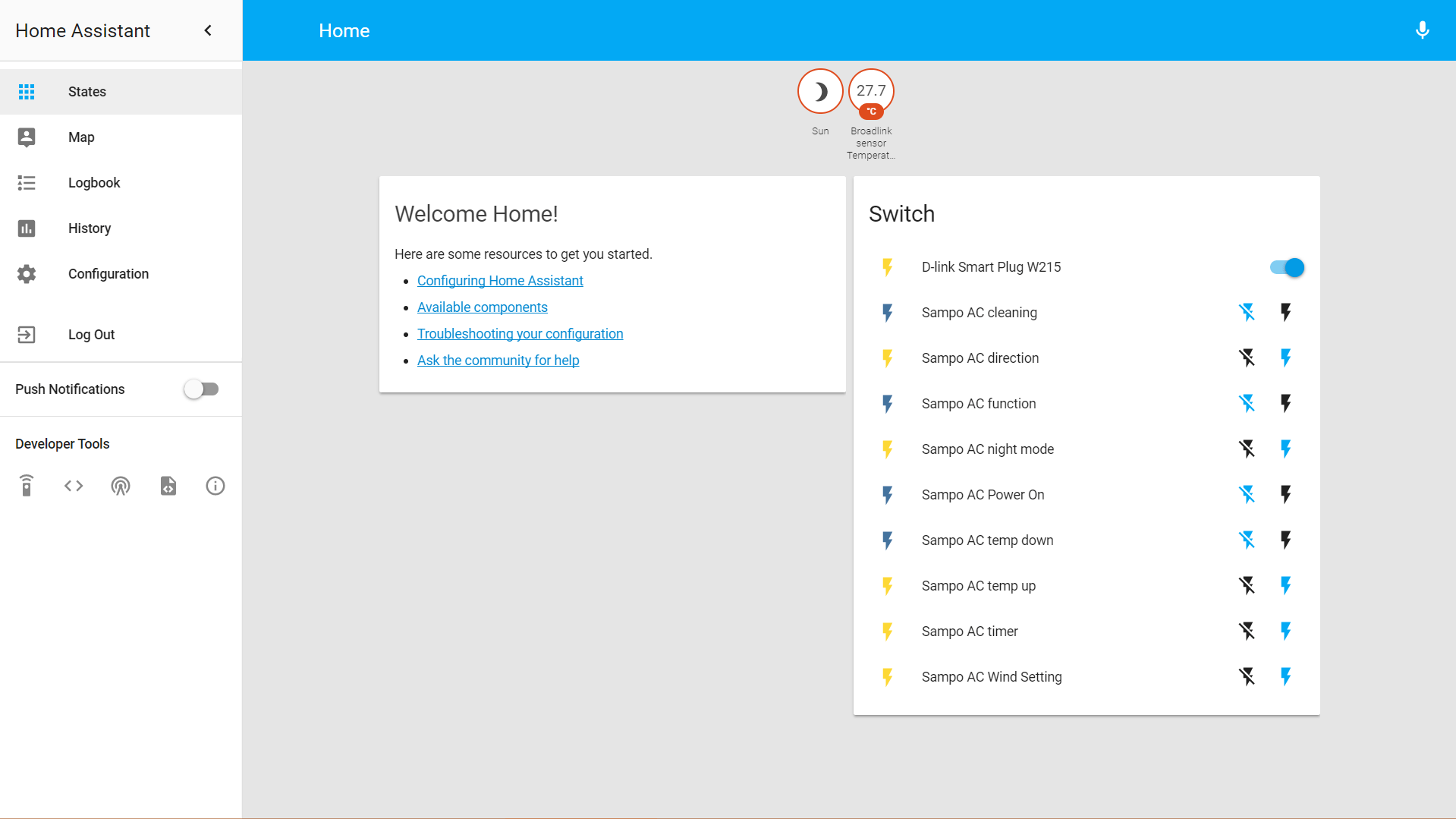Screen dimensions: 1456x819
Task: Click the Sun state badge
Action: pos(820,92)
